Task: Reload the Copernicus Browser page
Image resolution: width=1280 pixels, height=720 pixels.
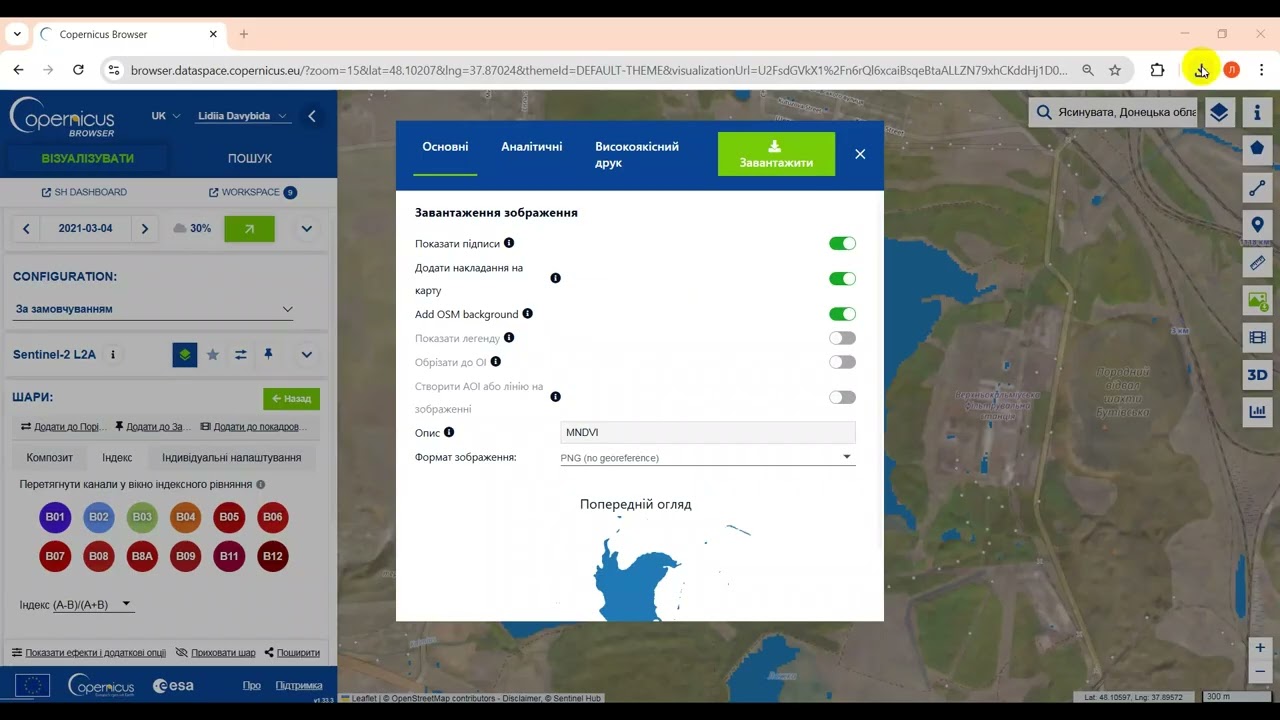Action: coord(78,70)
